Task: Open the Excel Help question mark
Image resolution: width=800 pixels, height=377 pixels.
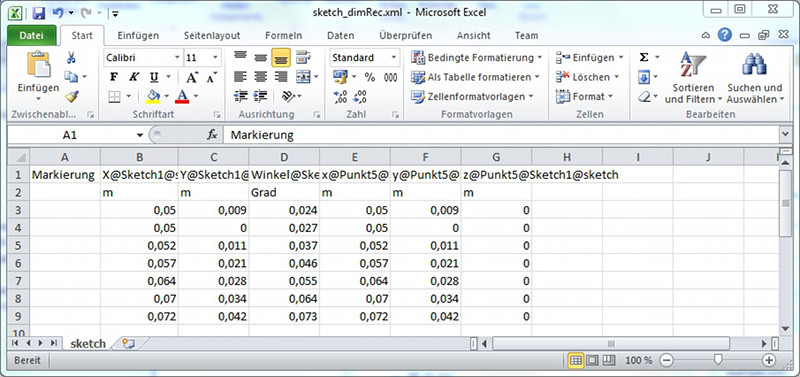Action: (x=725, y=35)
